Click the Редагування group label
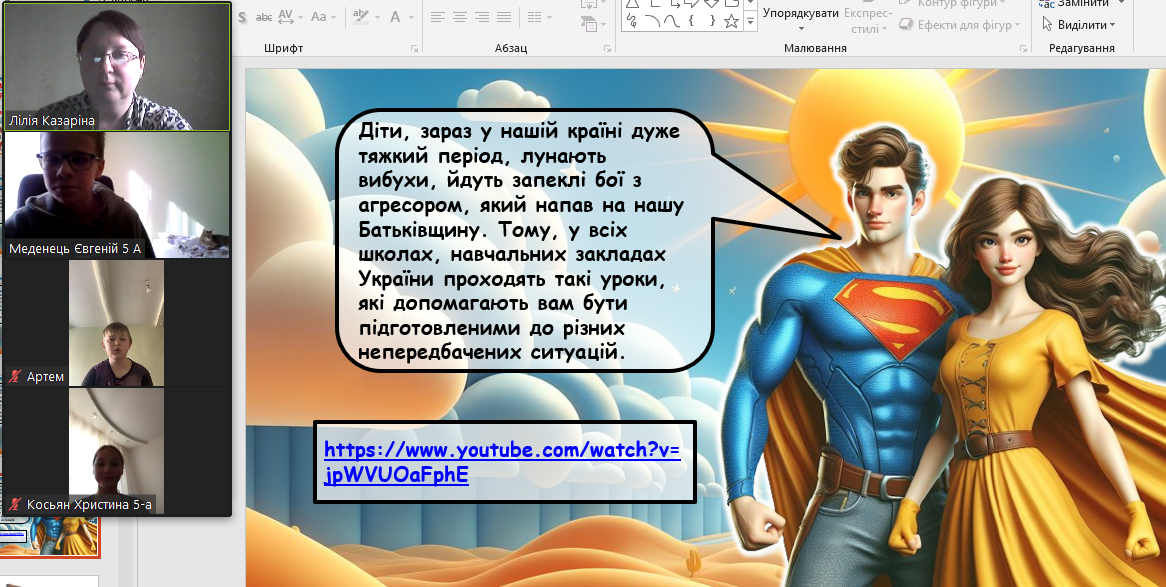The image size is (1166, 587). [x=1081, y=48]
